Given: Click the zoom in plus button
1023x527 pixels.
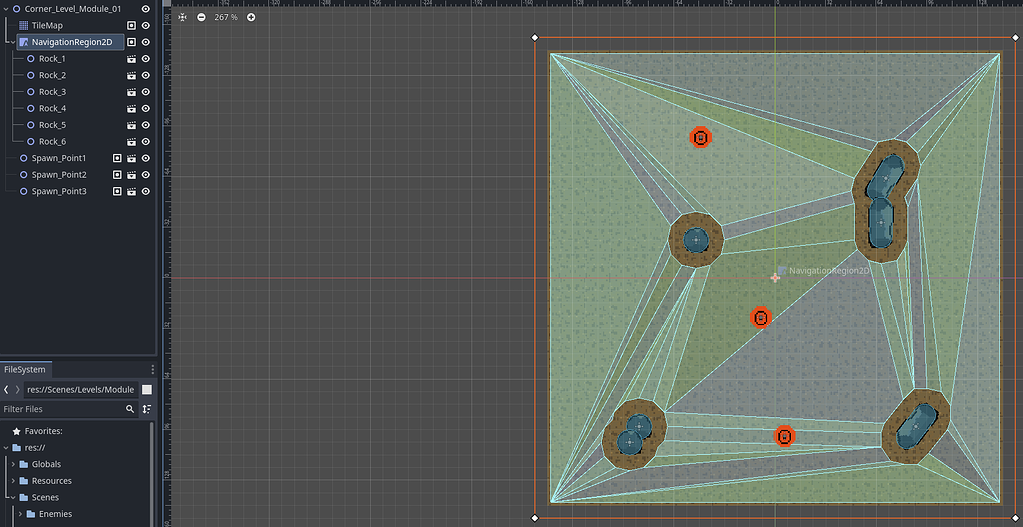Looking at the screenshot, I should pyautogui.click(x=251, y=17).
